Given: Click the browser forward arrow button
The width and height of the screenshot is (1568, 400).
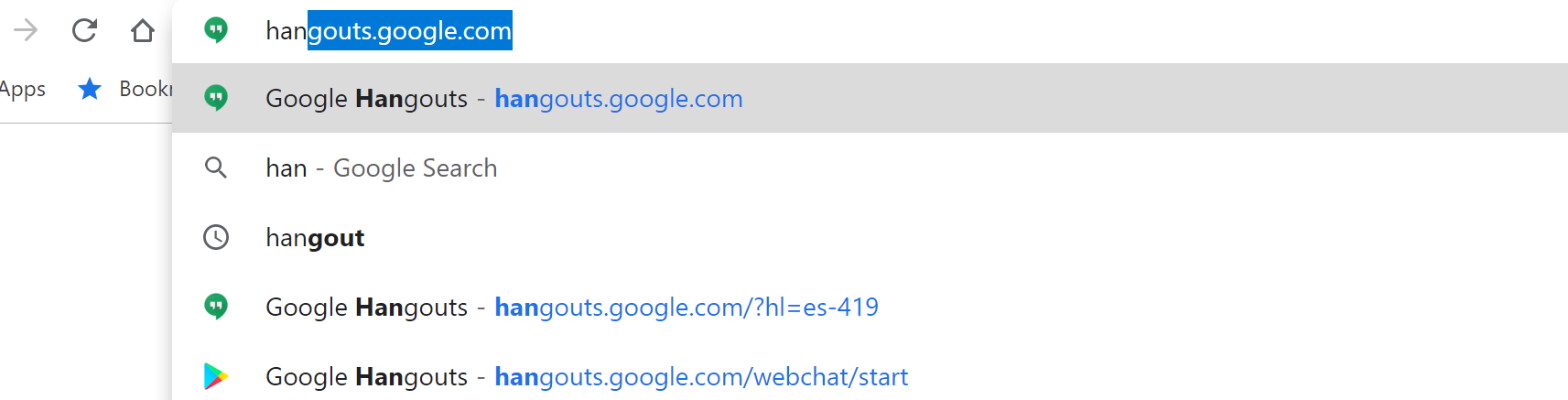Looking at the screenshot, I should coord(25,31).
